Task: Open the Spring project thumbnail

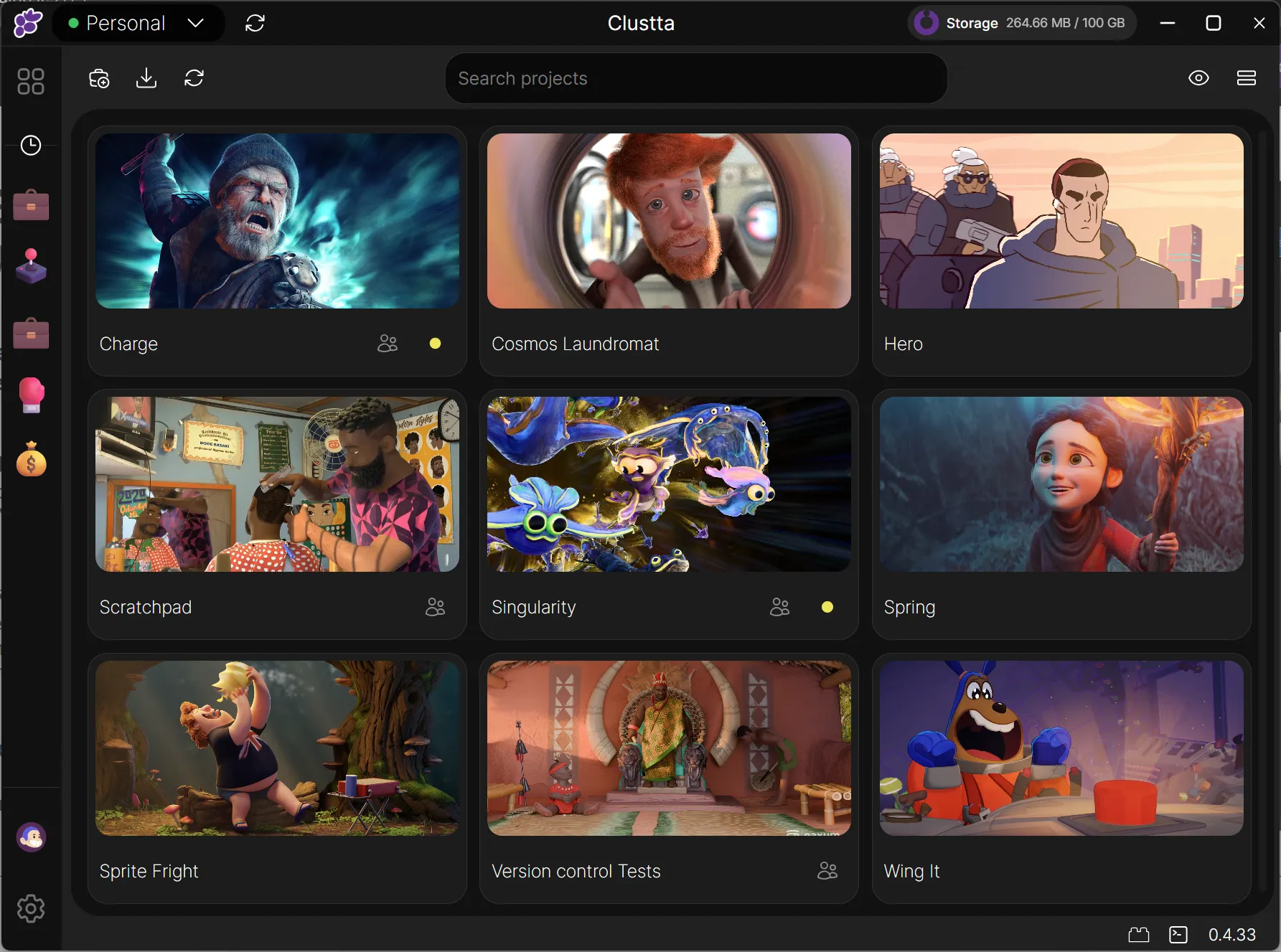Action: [1061, 484]
